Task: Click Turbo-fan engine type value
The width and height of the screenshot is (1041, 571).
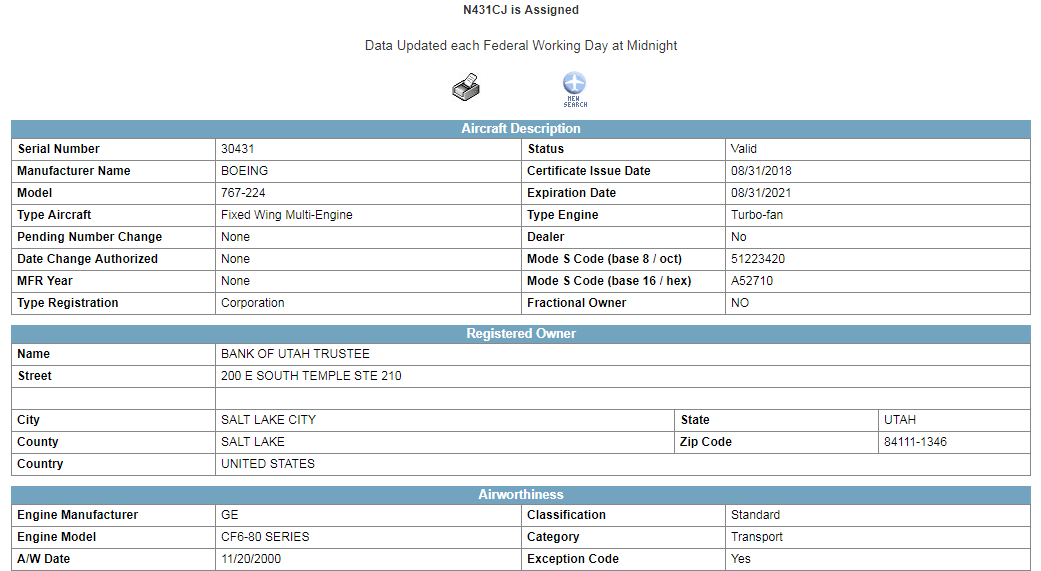Action: [757, 214]
